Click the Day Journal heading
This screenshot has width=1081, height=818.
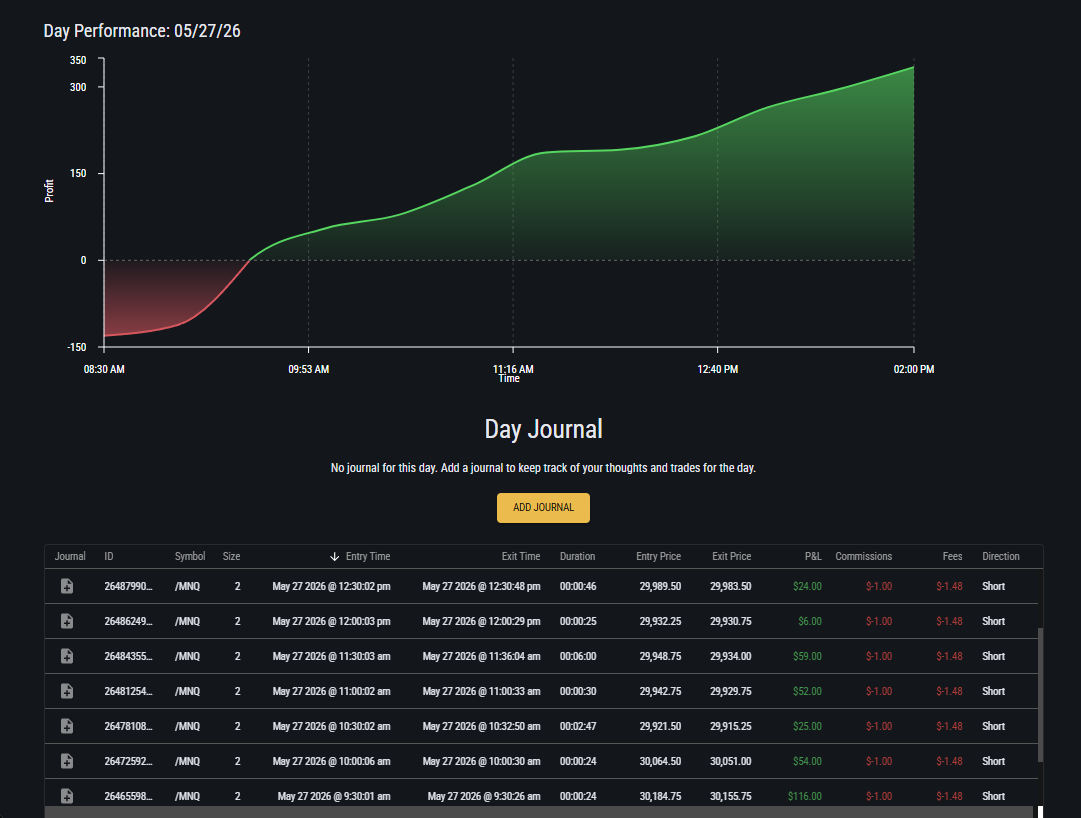pyautogui.click(x=543, y=429)
